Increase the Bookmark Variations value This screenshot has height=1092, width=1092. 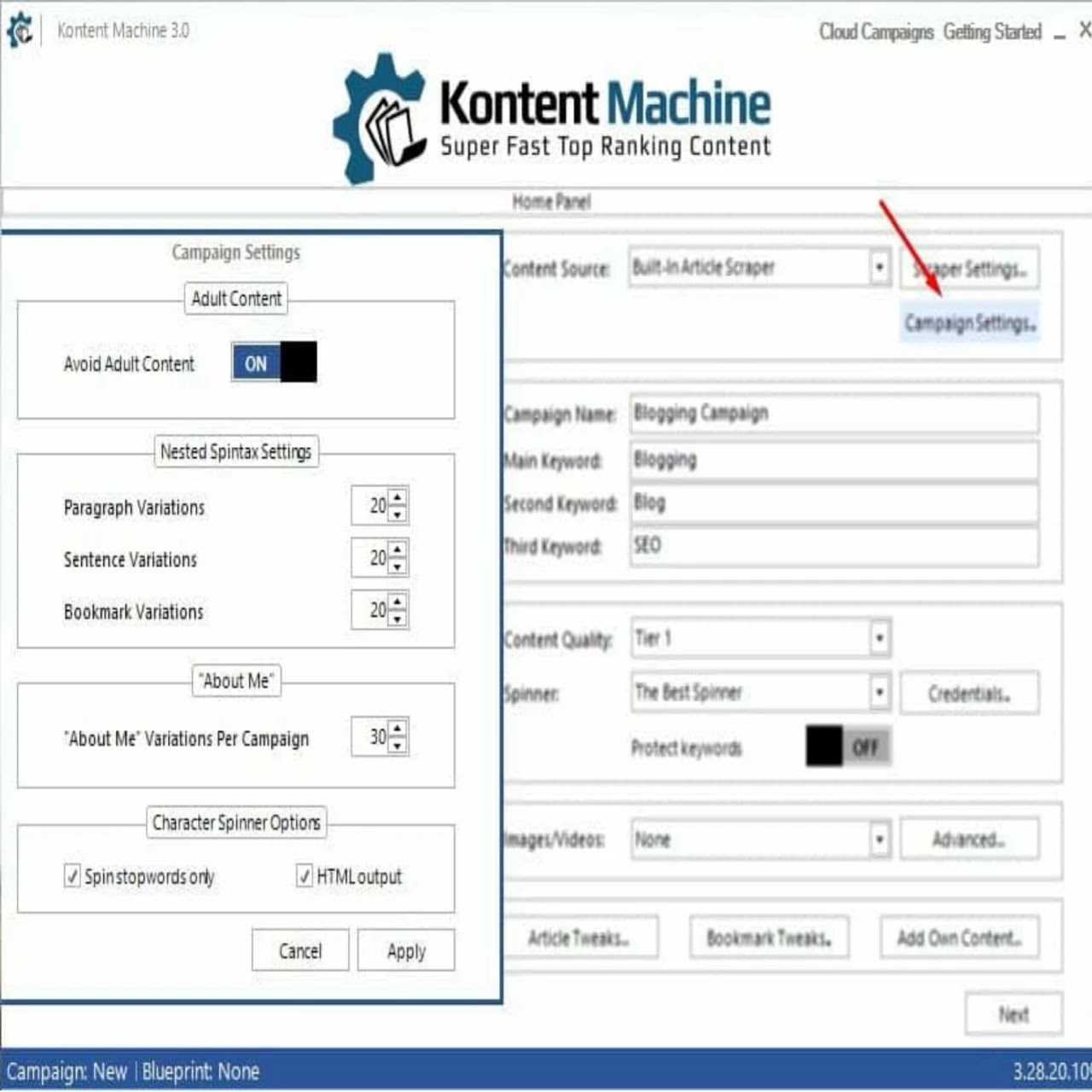398,601
